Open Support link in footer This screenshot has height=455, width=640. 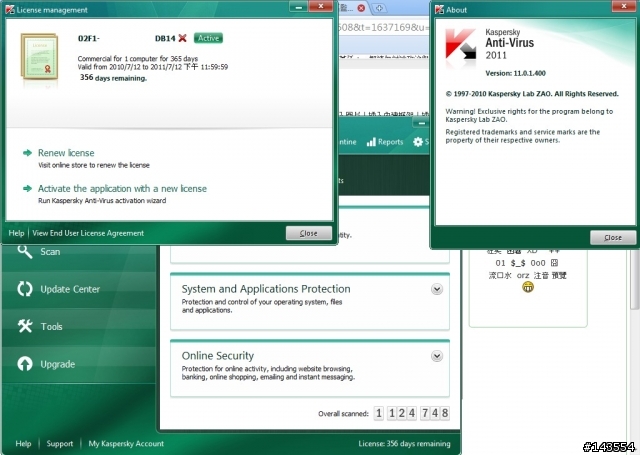[60, 444]
